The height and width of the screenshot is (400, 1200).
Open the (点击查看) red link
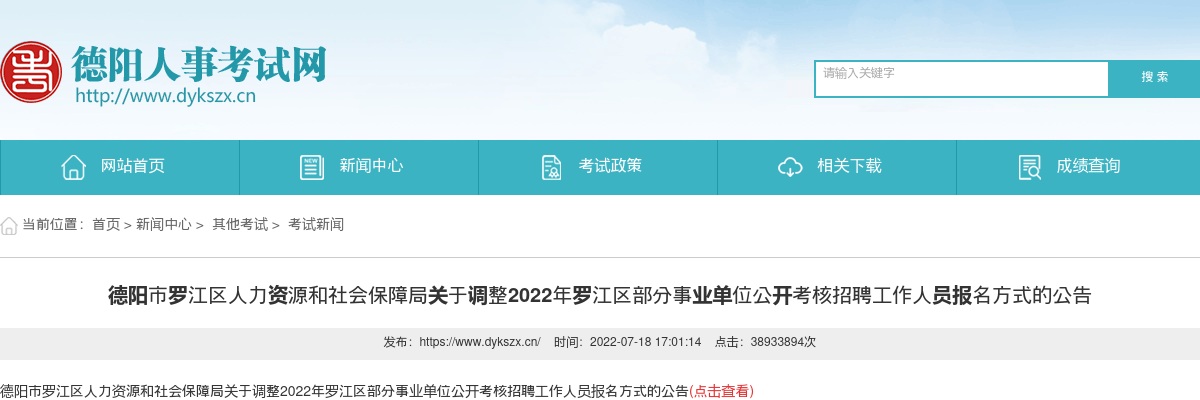point(722,391)
